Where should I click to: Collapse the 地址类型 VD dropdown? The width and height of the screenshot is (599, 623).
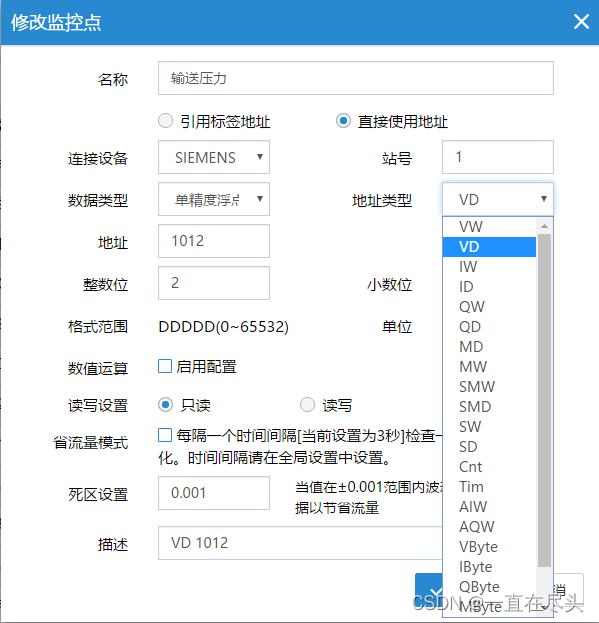[x=498, y=199]
